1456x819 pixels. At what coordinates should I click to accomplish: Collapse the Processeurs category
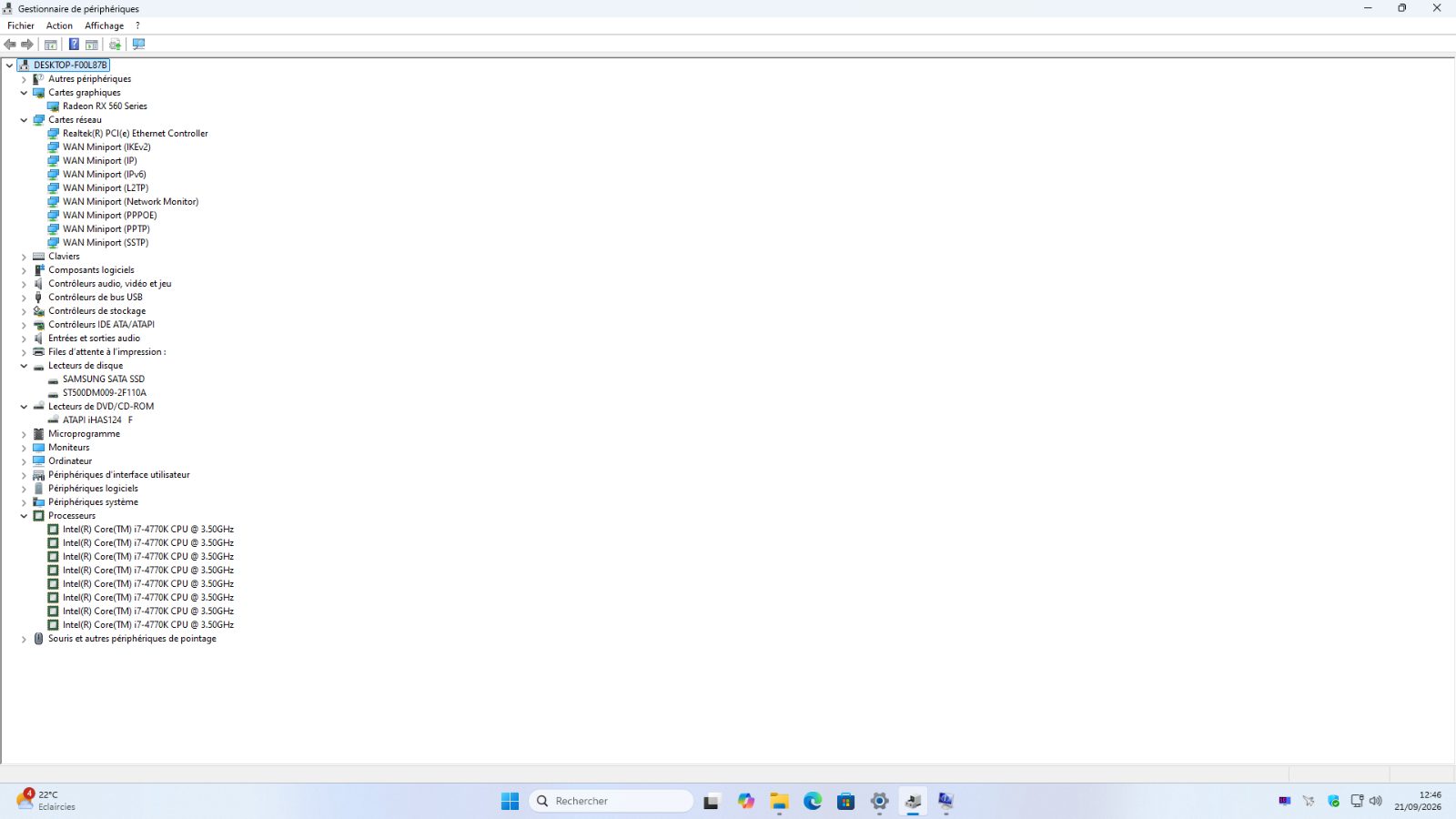pyautogui.click(x=25, y=516)
